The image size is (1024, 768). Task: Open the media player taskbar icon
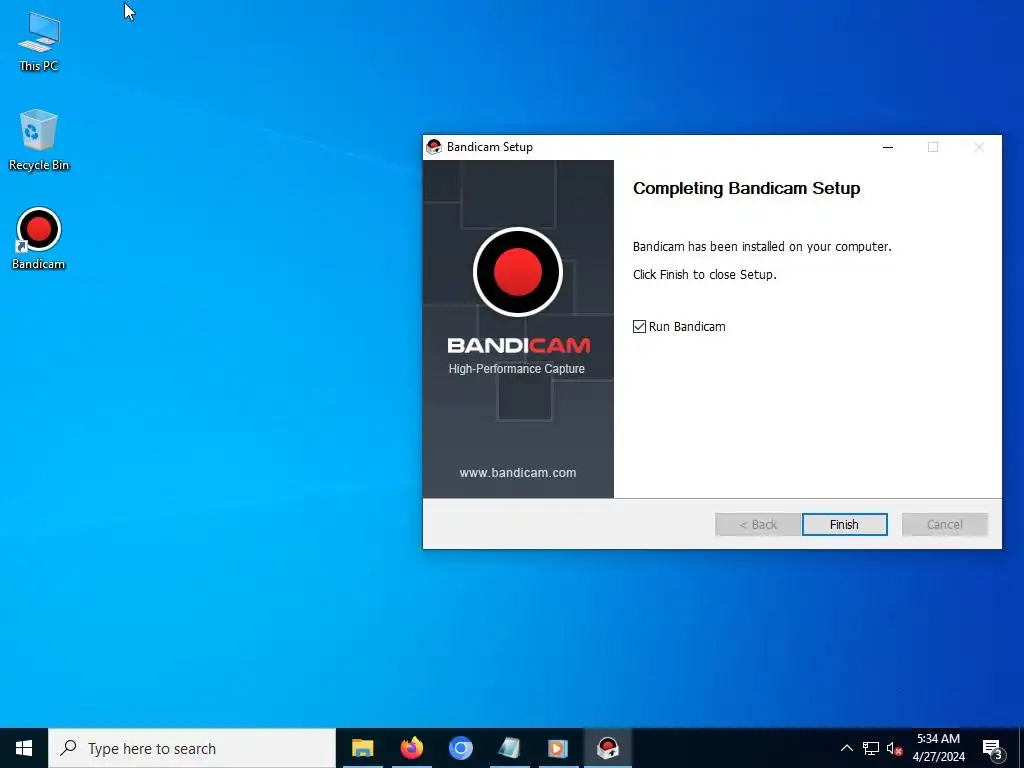pyautogui.click(x=558, y=748)
